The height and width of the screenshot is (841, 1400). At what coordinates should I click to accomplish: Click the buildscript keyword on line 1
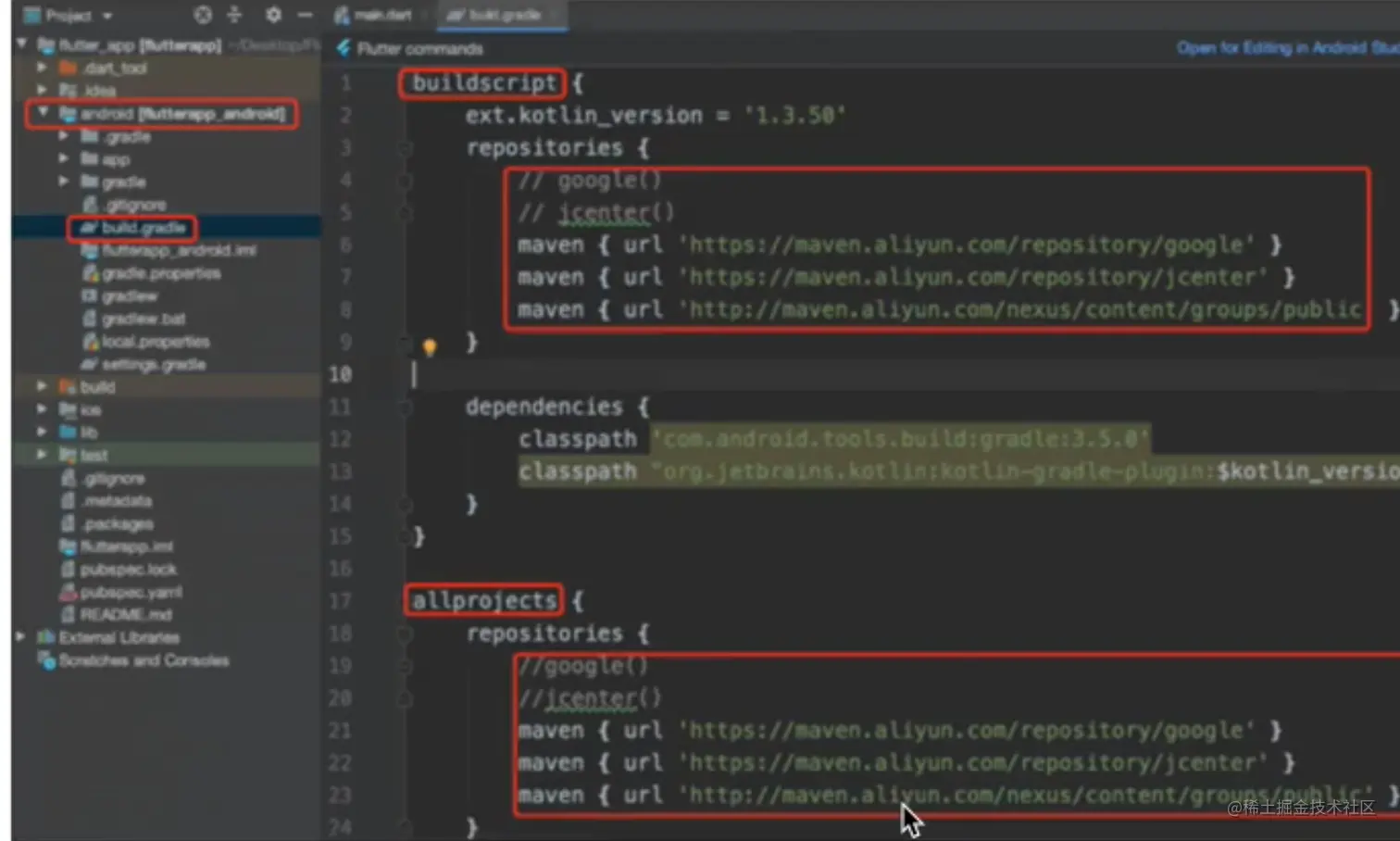pyautogui.click(x=484, y=82)
